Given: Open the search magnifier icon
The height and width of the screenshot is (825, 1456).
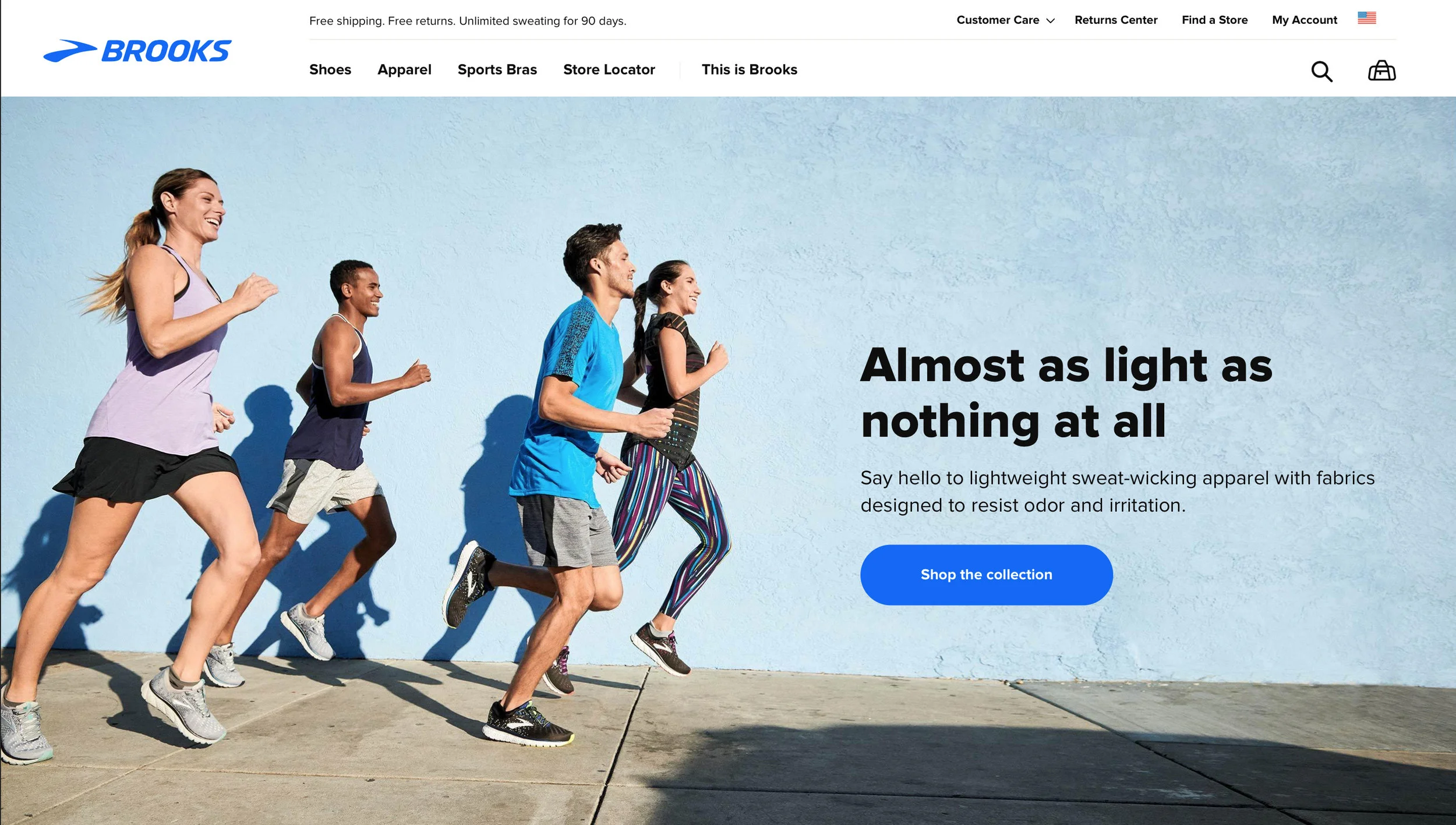Looking at the screenshot, I should pos(1321,71).
